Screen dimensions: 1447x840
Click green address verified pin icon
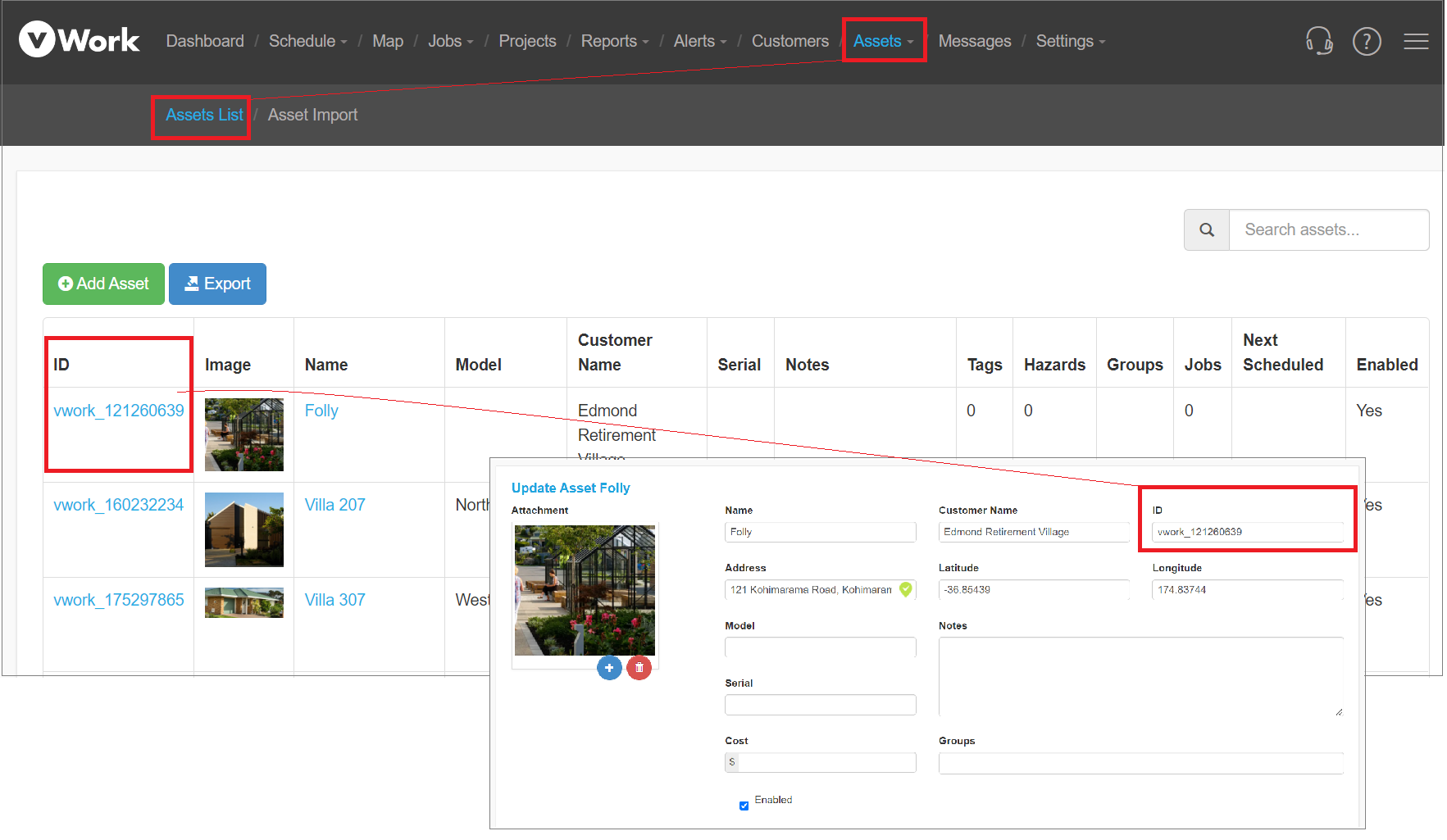tap(905, 589)
